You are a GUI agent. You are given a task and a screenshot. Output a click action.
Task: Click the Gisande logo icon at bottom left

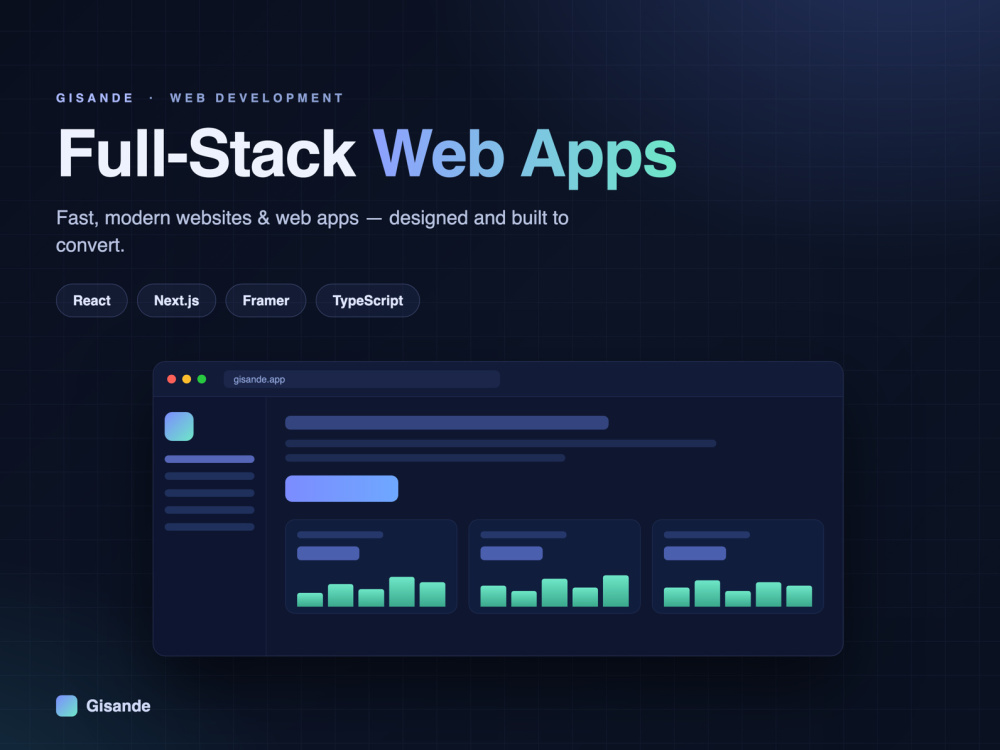point(67,706)
